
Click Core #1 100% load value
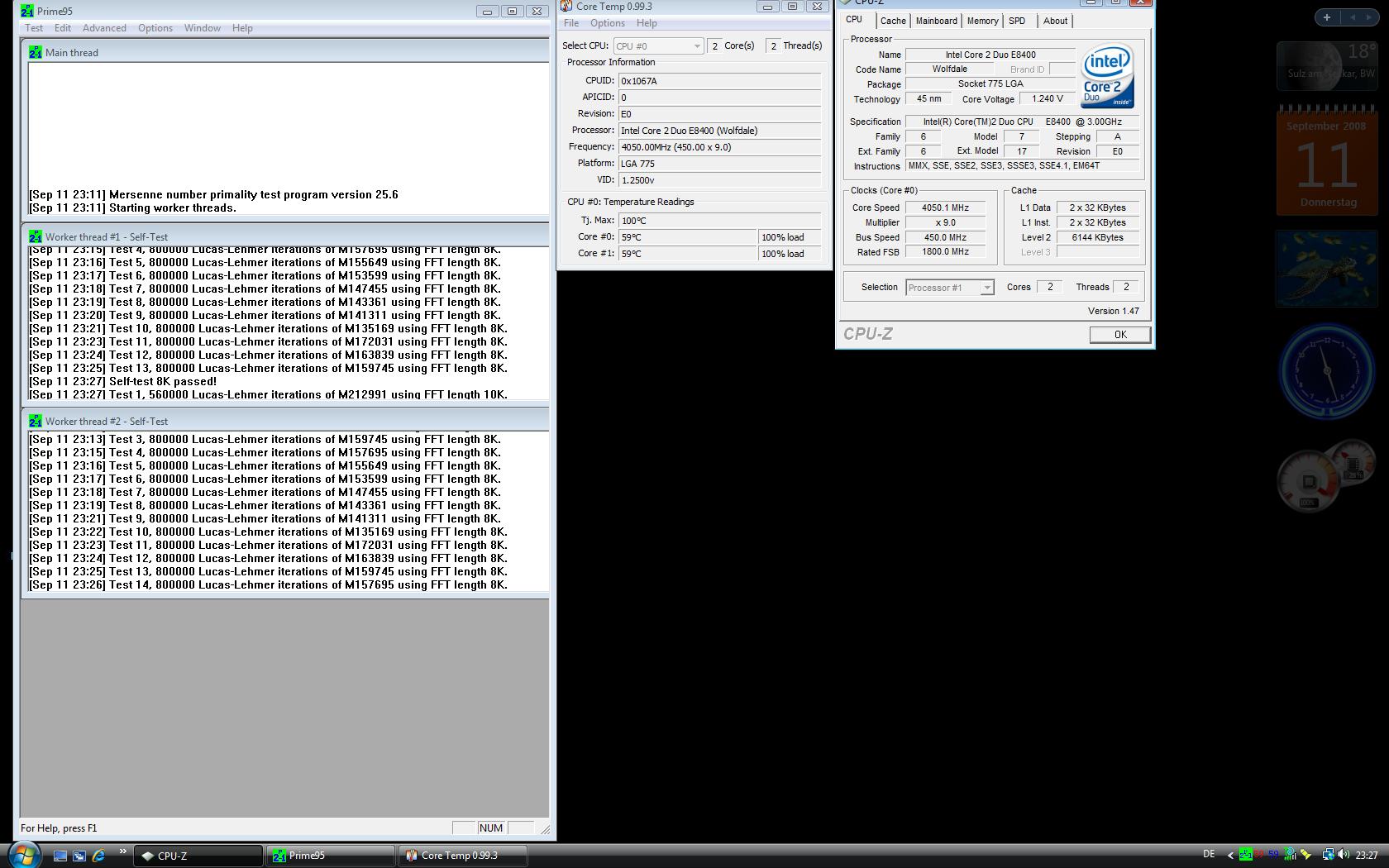(x=790, y=254)
